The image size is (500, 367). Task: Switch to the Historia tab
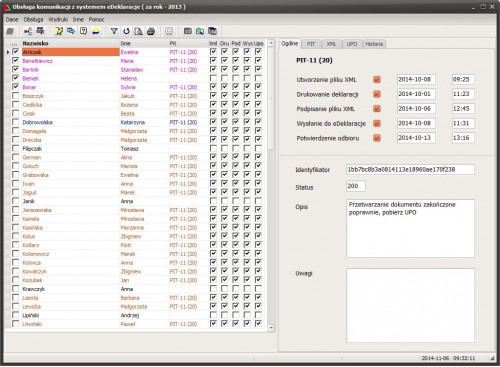(374, 44)
